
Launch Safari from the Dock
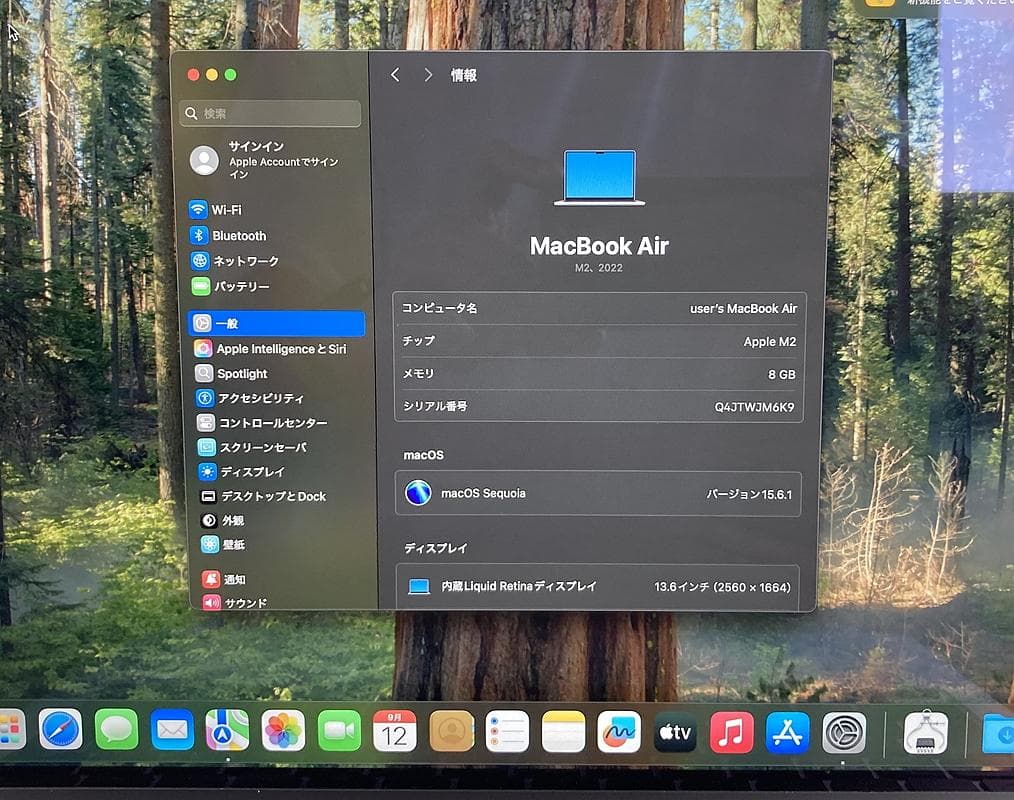[61, 732]
